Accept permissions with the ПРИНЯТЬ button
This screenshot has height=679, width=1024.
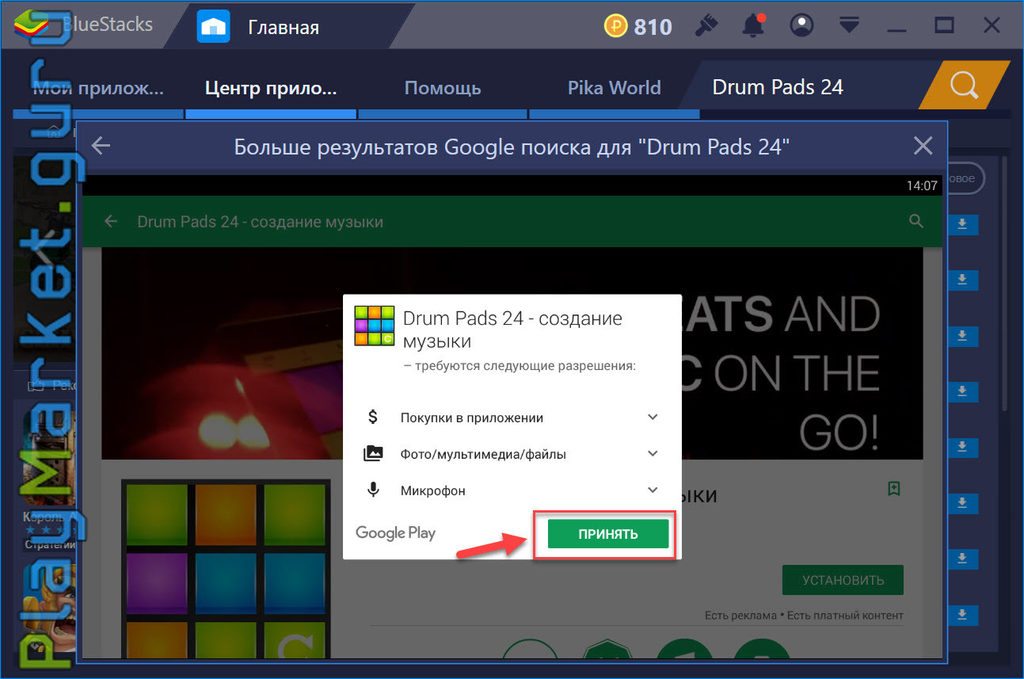608,534
